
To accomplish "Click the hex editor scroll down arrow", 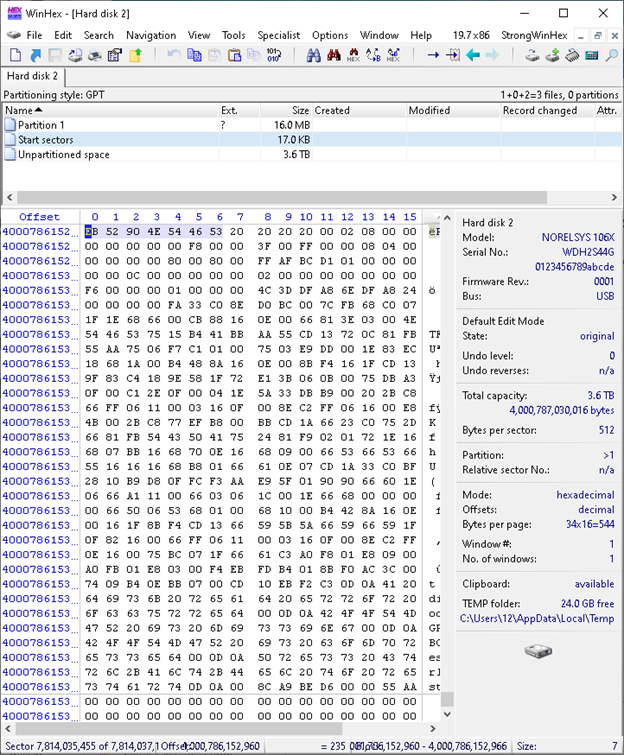I will point(447,714).
